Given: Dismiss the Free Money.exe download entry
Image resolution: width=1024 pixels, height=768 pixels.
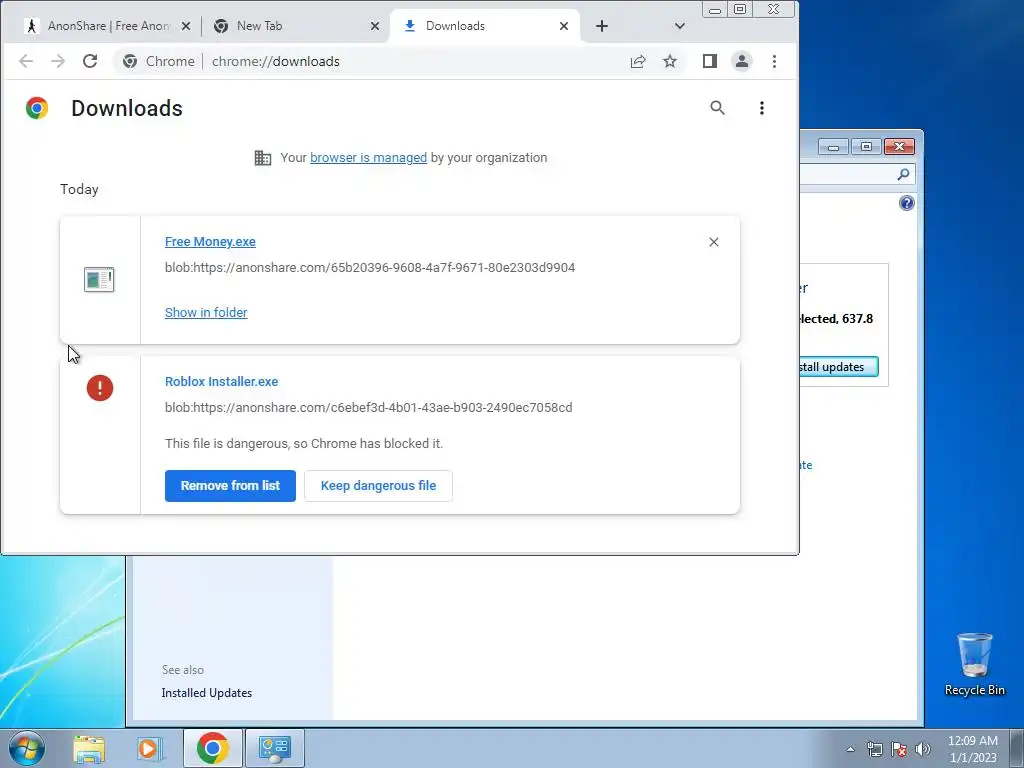Looking at the screenshot, I should 714,242.
